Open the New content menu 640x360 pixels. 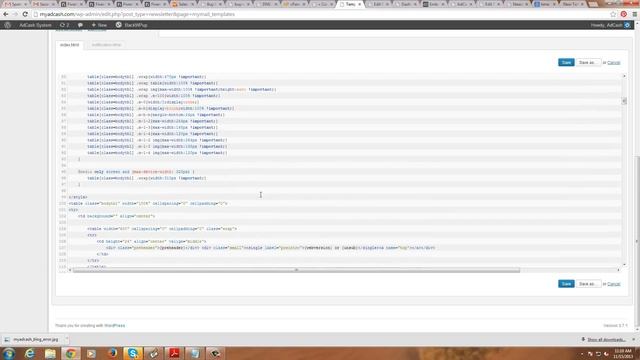pyautogui.click(x=99, y=25)
